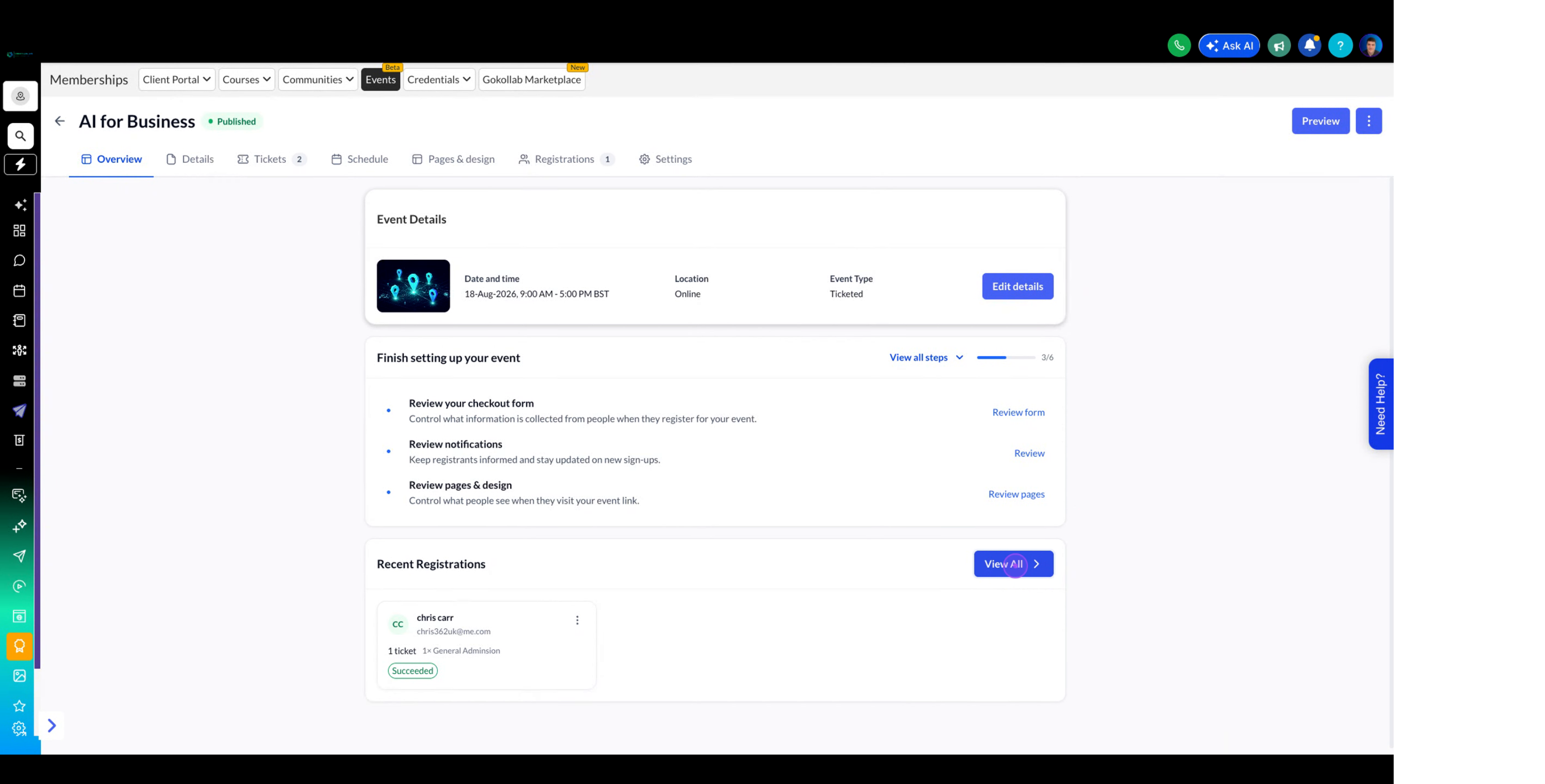1545x784 pixels.
Task: Click the event cover image thumbnail
Action: pos(413,286)
